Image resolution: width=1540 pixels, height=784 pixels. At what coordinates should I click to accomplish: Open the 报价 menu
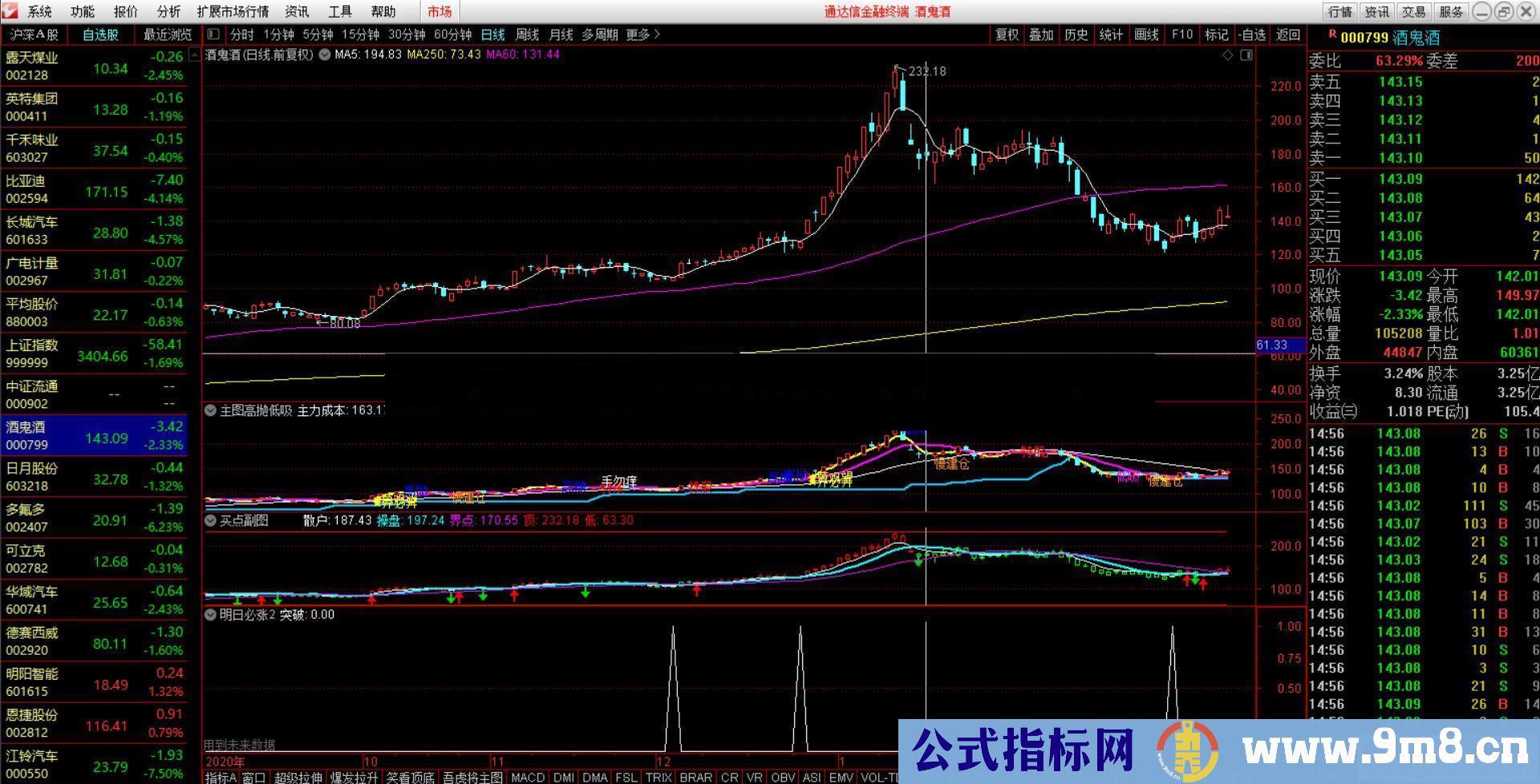126,11
